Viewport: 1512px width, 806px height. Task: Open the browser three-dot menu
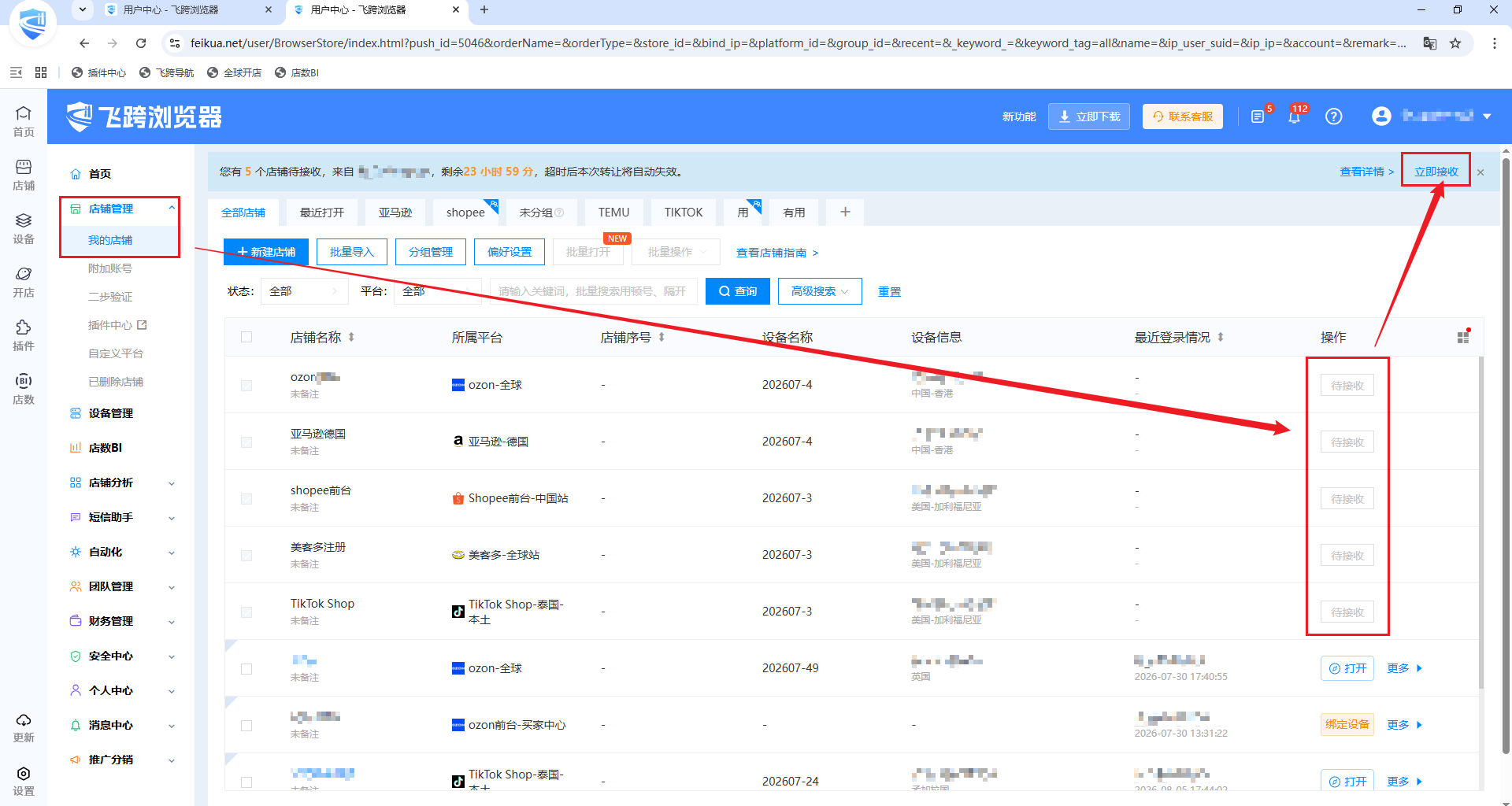tap(1494, 43)
